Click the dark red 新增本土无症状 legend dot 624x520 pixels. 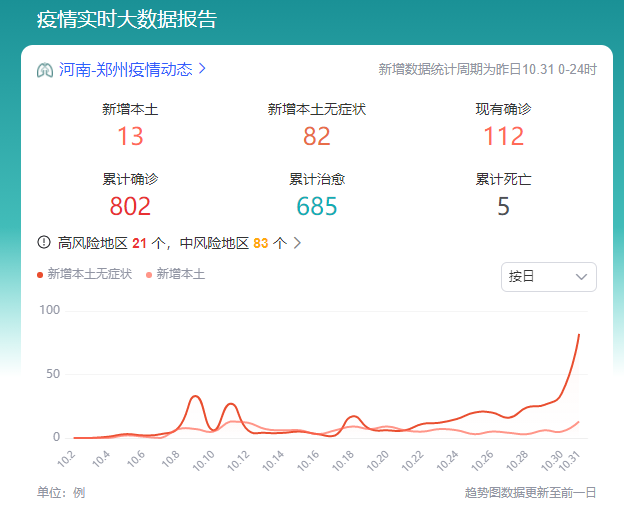[x=40, y=275]
